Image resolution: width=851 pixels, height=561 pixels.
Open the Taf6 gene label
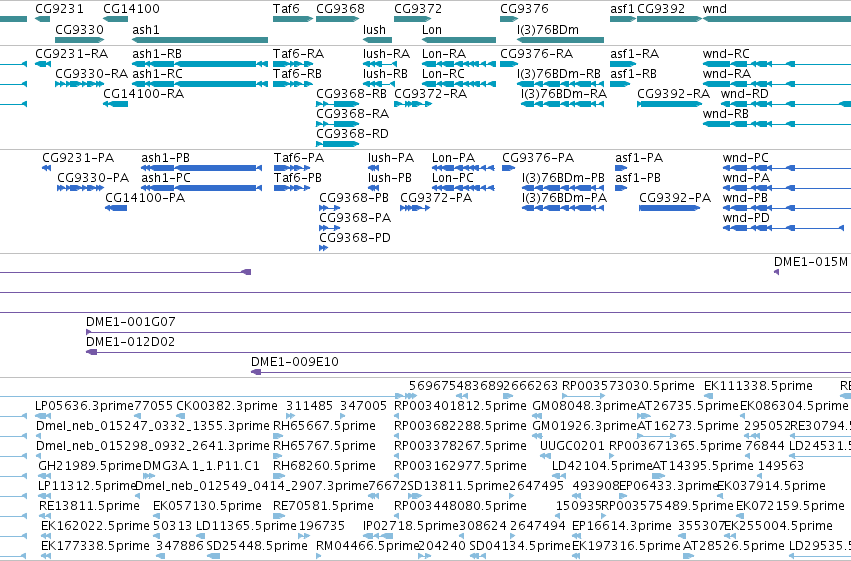[x=286, y=9]
